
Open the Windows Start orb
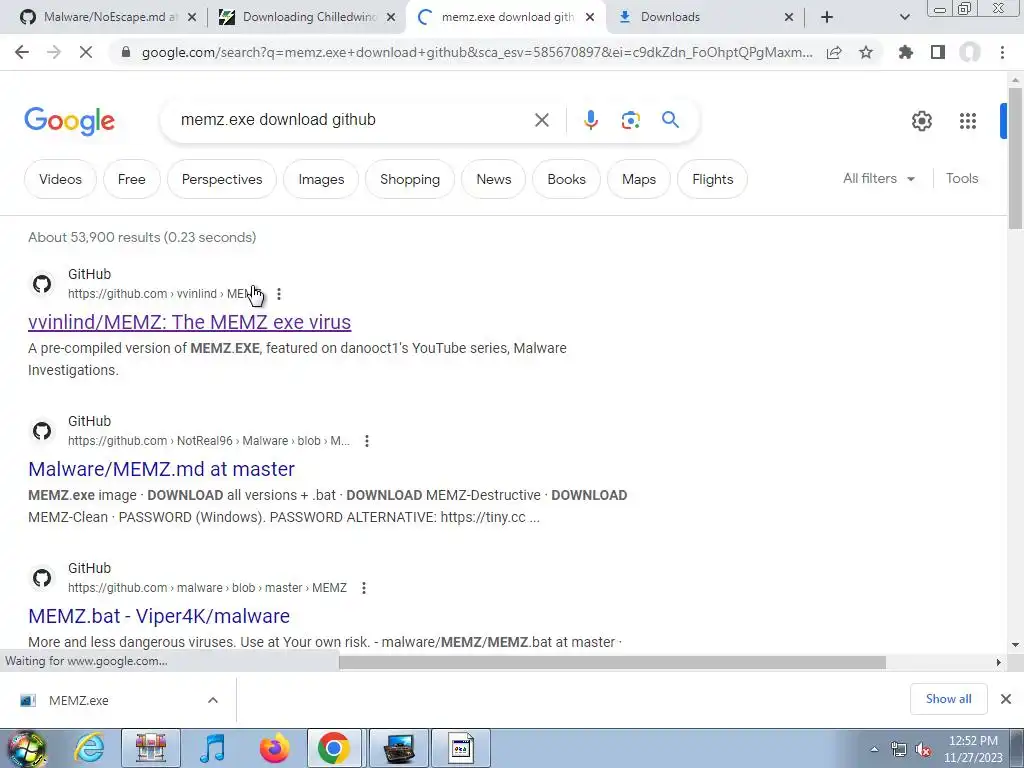(x=26, y=748)
